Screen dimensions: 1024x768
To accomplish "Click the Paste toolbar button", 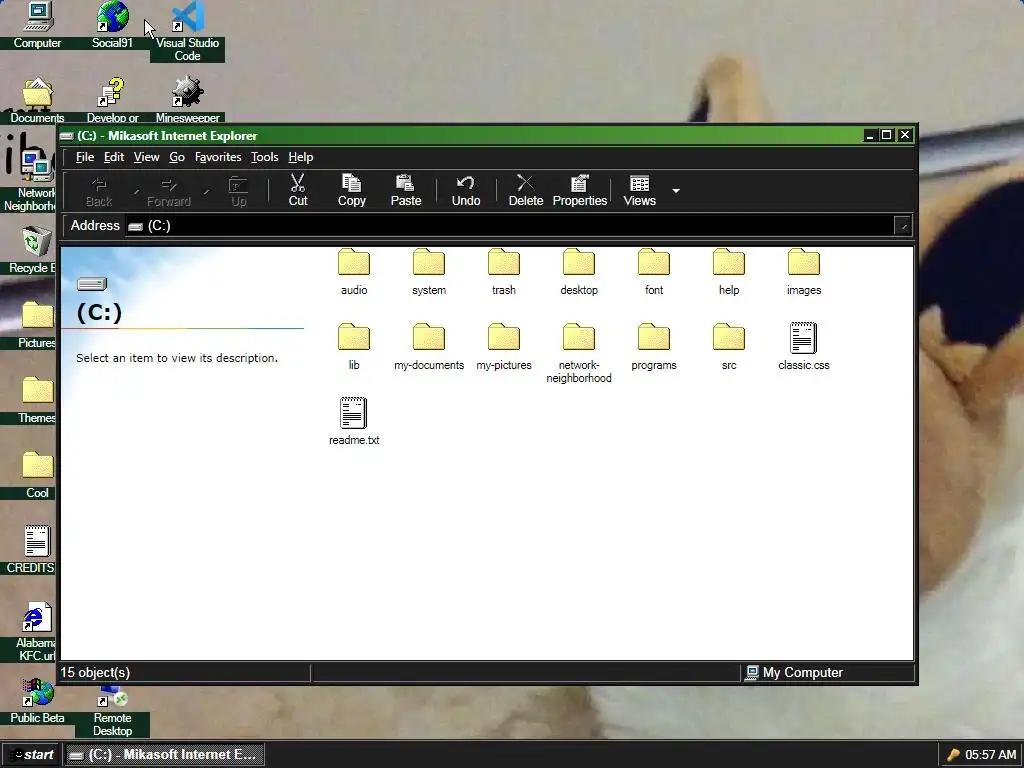I will point(406,191).
